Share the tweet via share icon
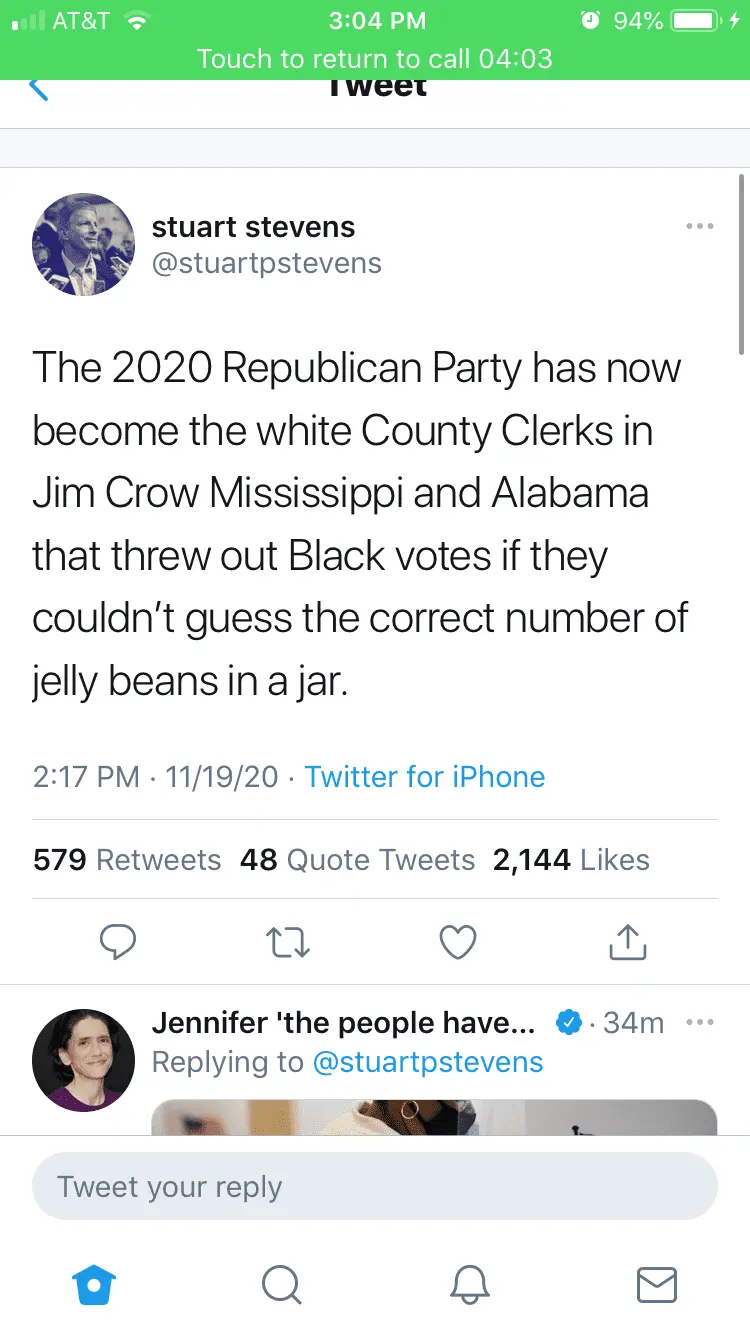This screenshot has height=1334, width=750. click(x=628, y=941)
